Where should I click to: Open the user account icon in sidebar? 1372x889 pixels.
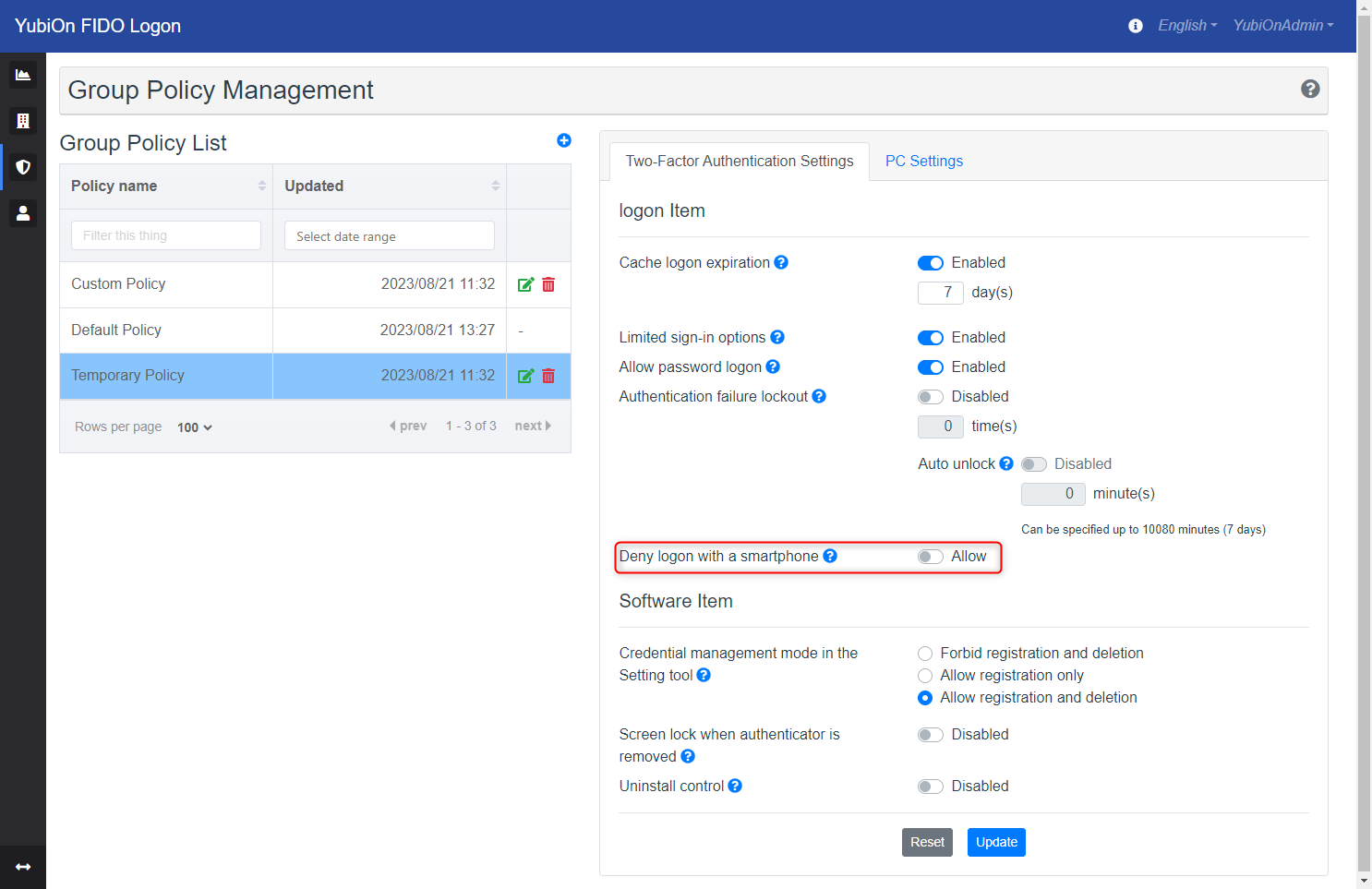(23, 213)
